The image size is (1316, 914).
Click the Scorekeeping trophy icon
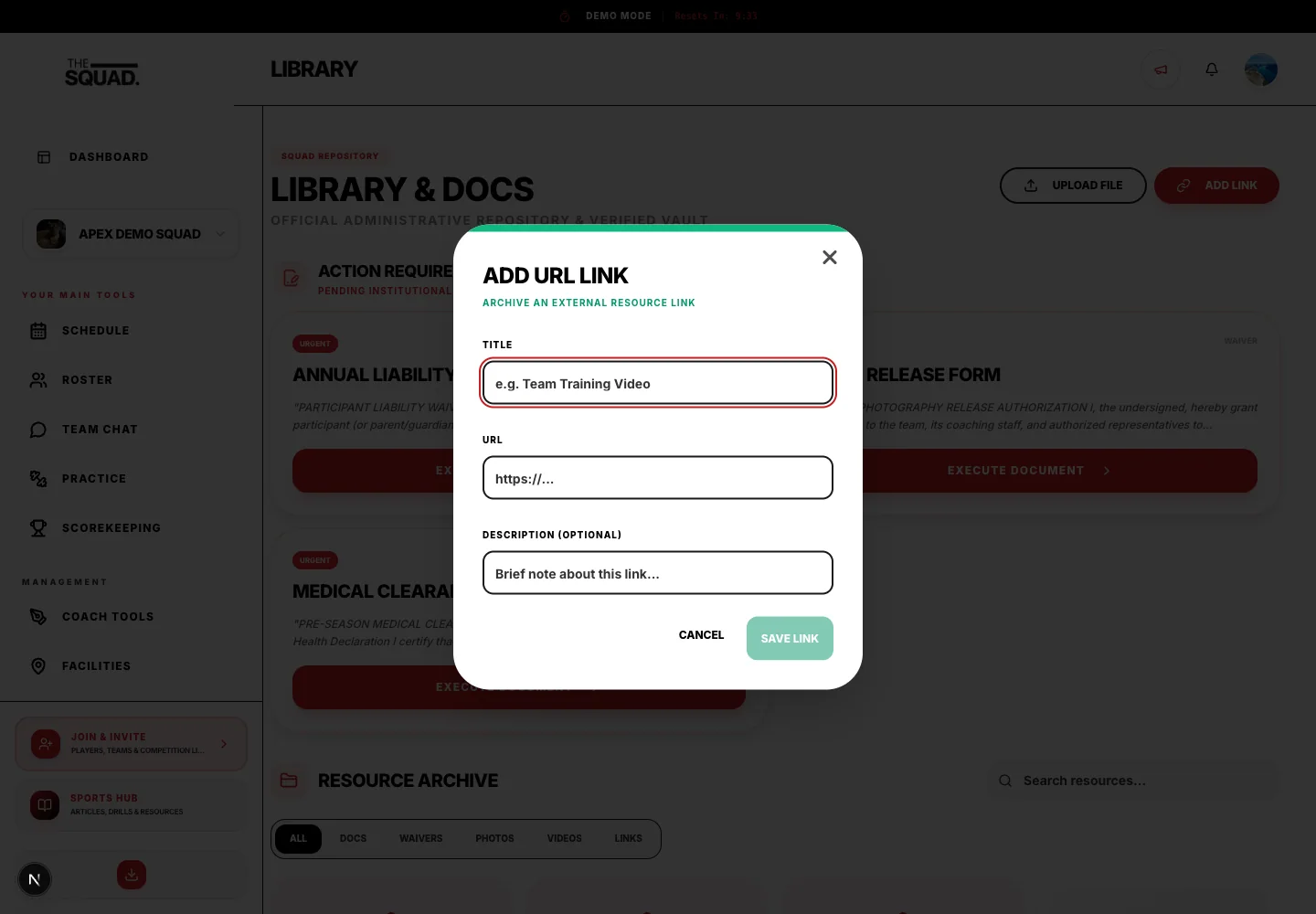coord(38,528)
